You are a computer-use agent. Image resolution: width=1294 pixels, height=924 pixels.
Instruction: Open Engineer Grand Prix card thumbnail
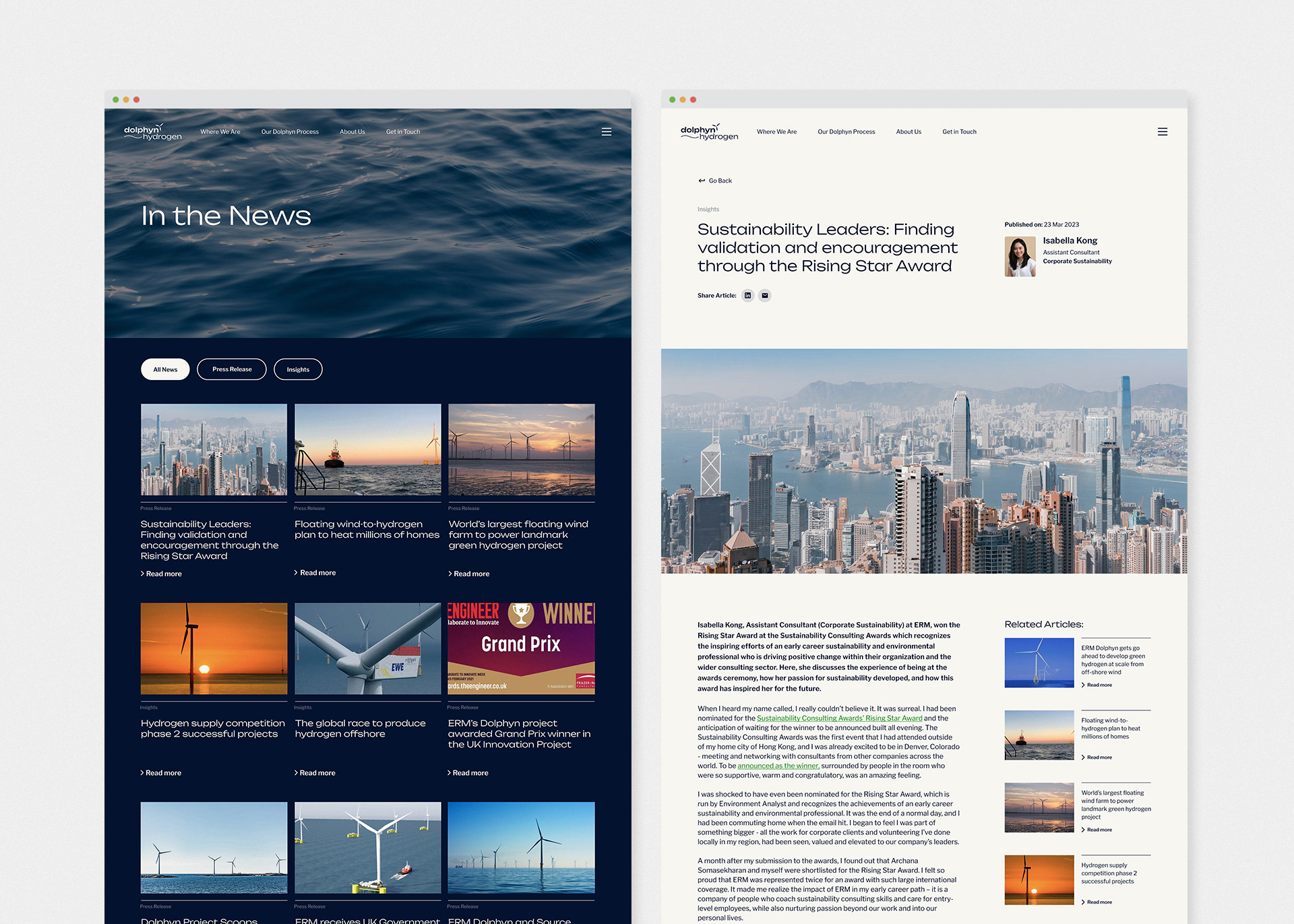tap(522, 648)
